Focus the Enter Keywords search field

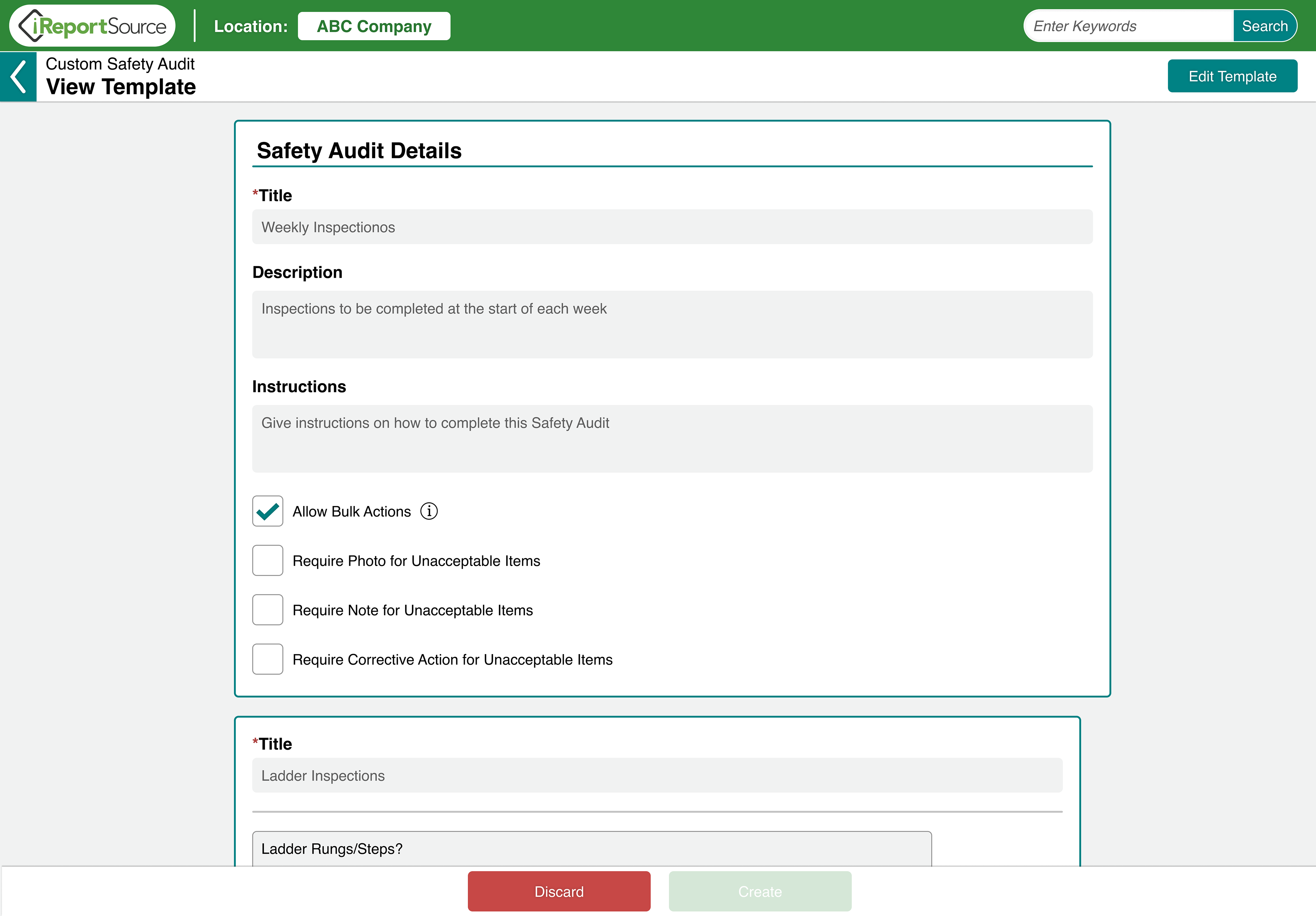1128,26
